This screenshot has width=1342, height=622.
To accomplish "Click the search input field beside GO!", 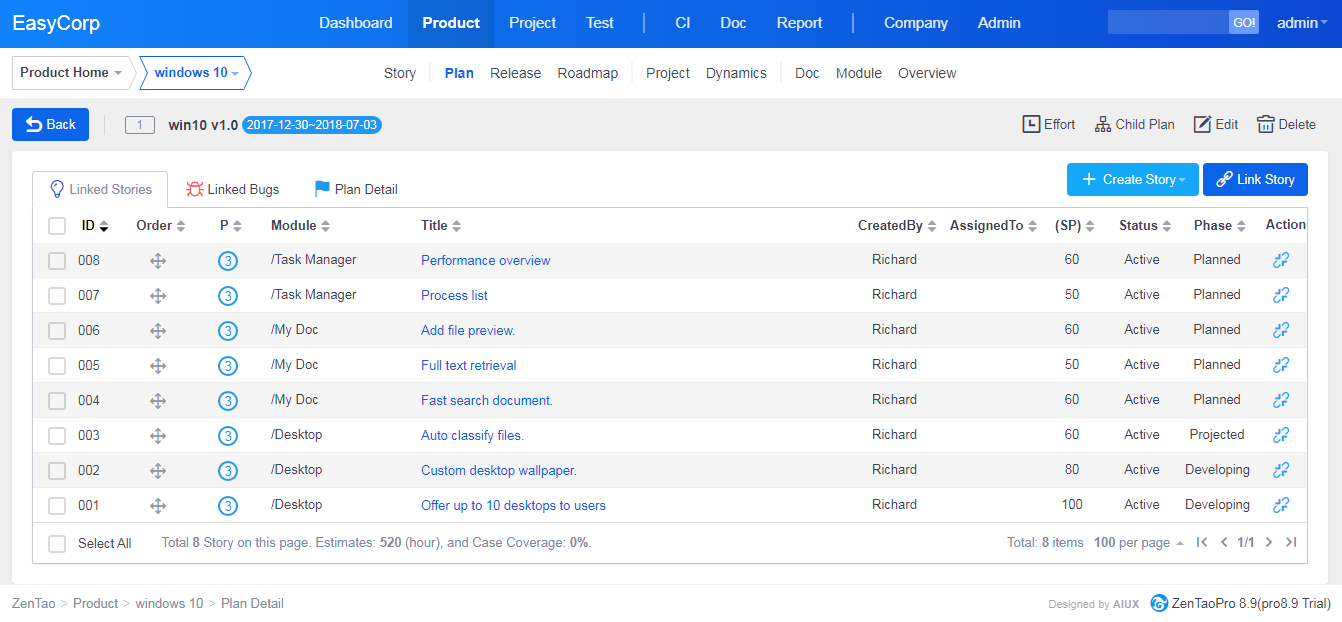I will [1167, 23].
